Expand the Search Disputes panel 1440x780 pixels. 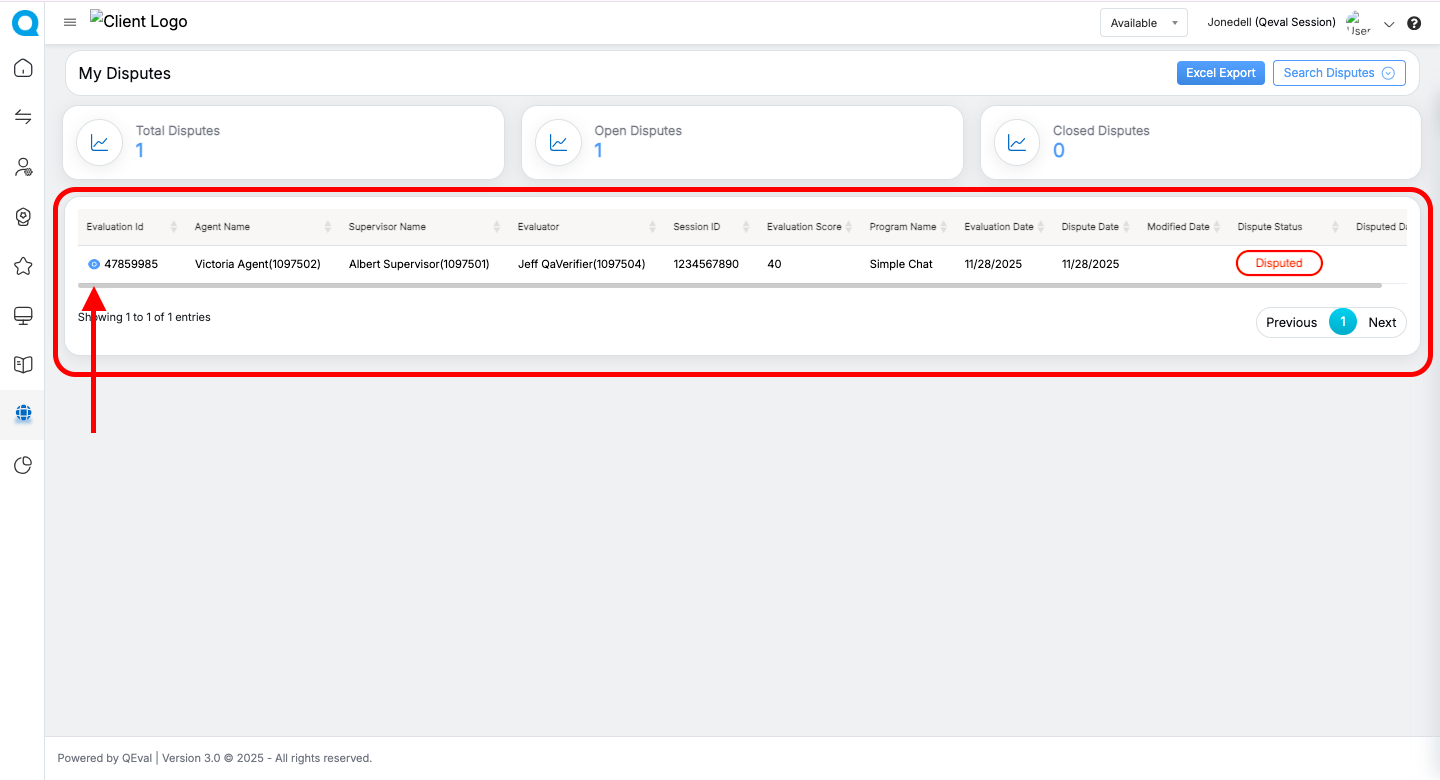tap(1338, 73)
